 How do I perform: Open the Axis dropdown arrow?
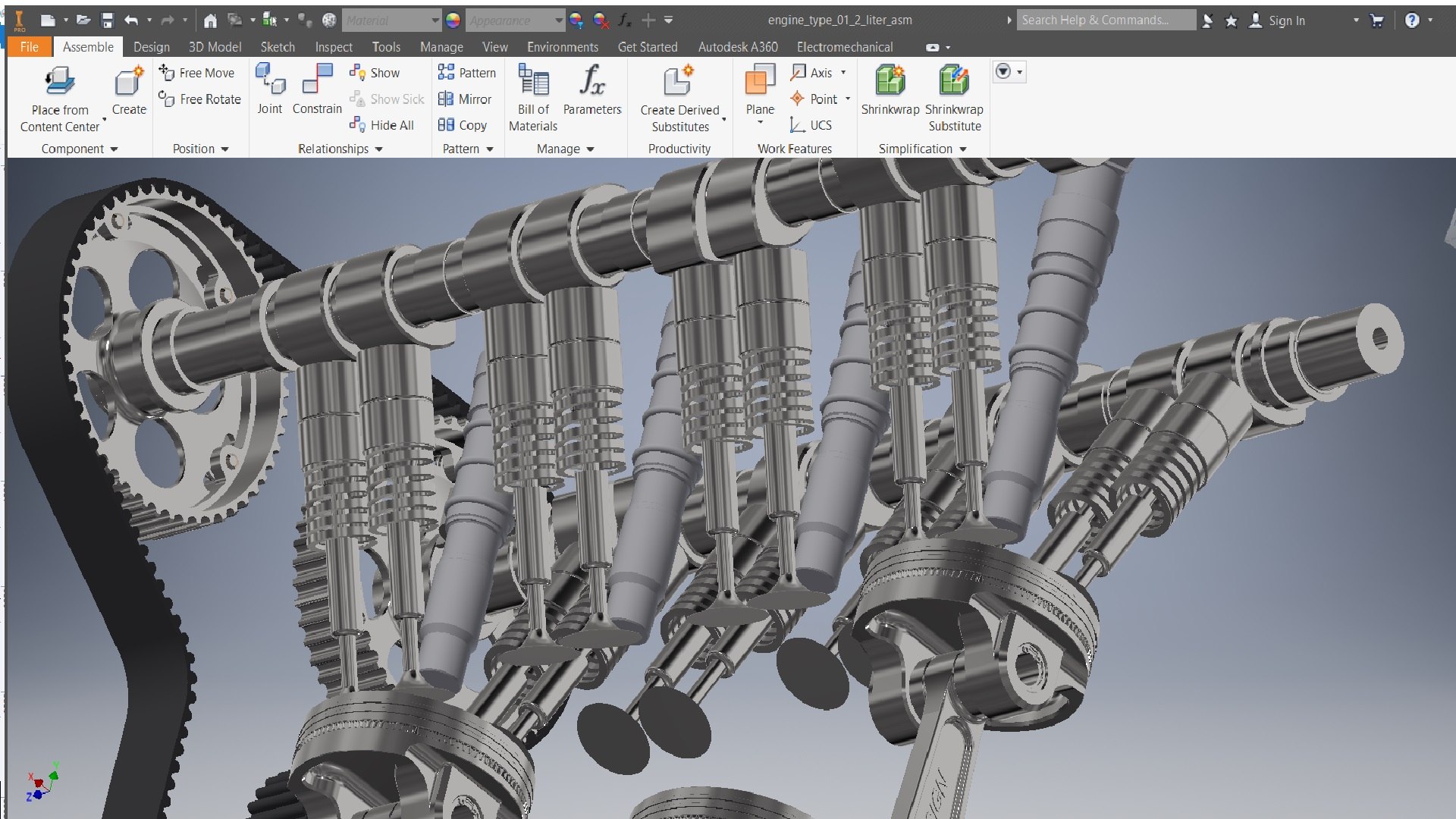tap(843, 73)
